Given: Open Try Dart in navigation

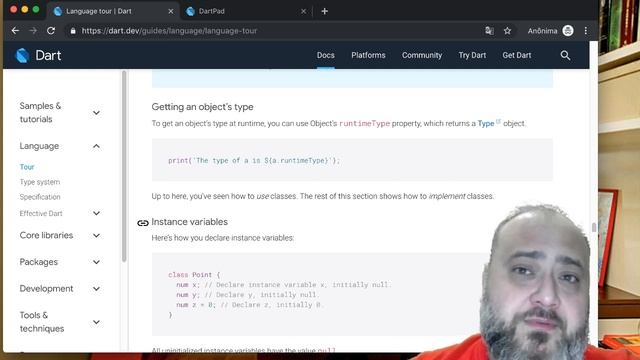Looking at the screenshot, I should point(472,55).
